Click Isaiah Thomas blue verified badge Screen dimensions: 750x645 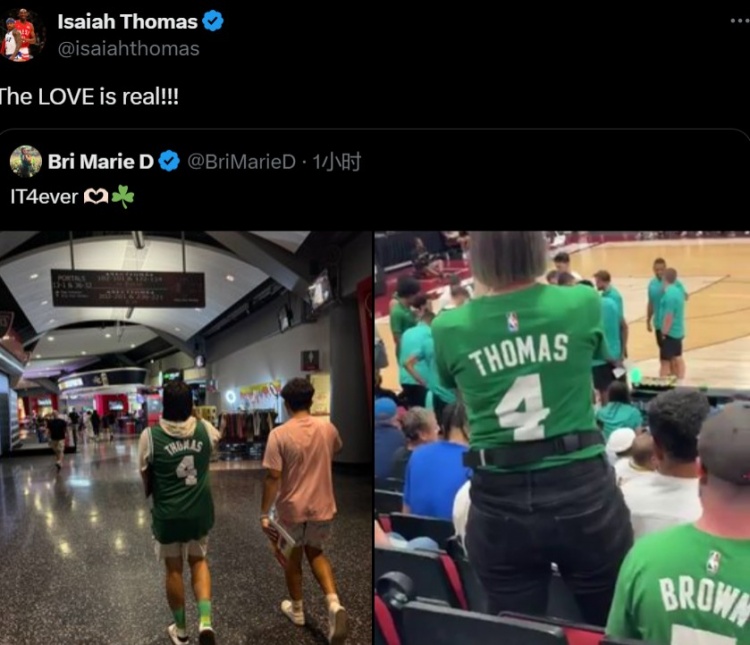click(x=212, y=22)
